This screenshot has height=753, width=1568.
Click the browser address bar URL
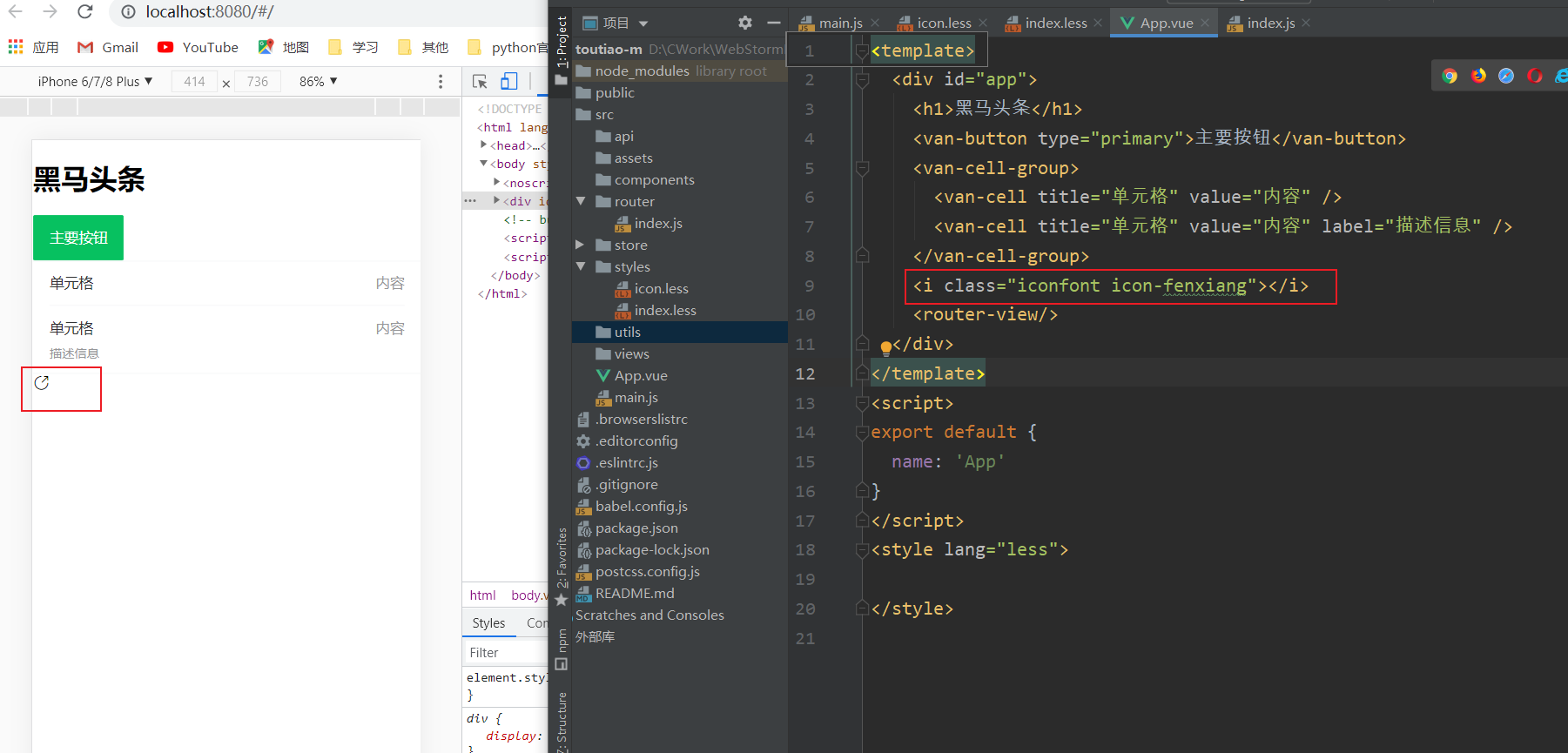[210, 11]
